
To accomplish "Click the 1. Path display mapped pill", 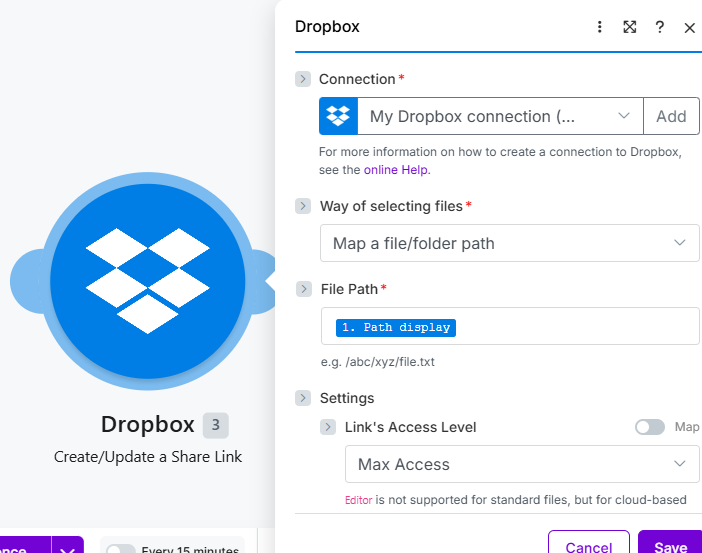I will click(396, 328).
